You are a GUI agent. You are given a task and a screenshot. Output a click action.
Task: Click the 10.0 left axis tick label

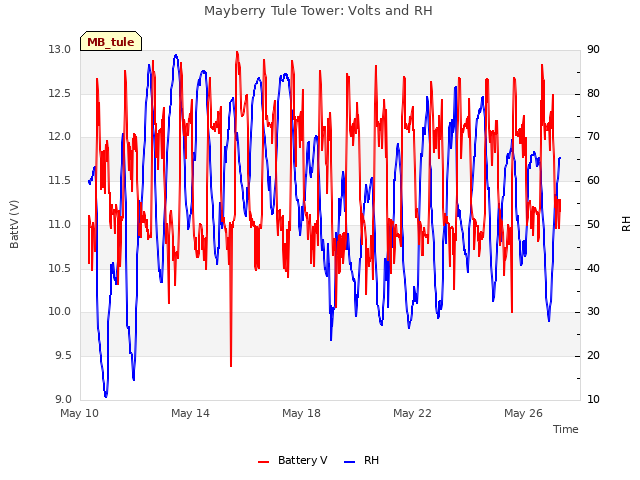click(x=60, y=312)
